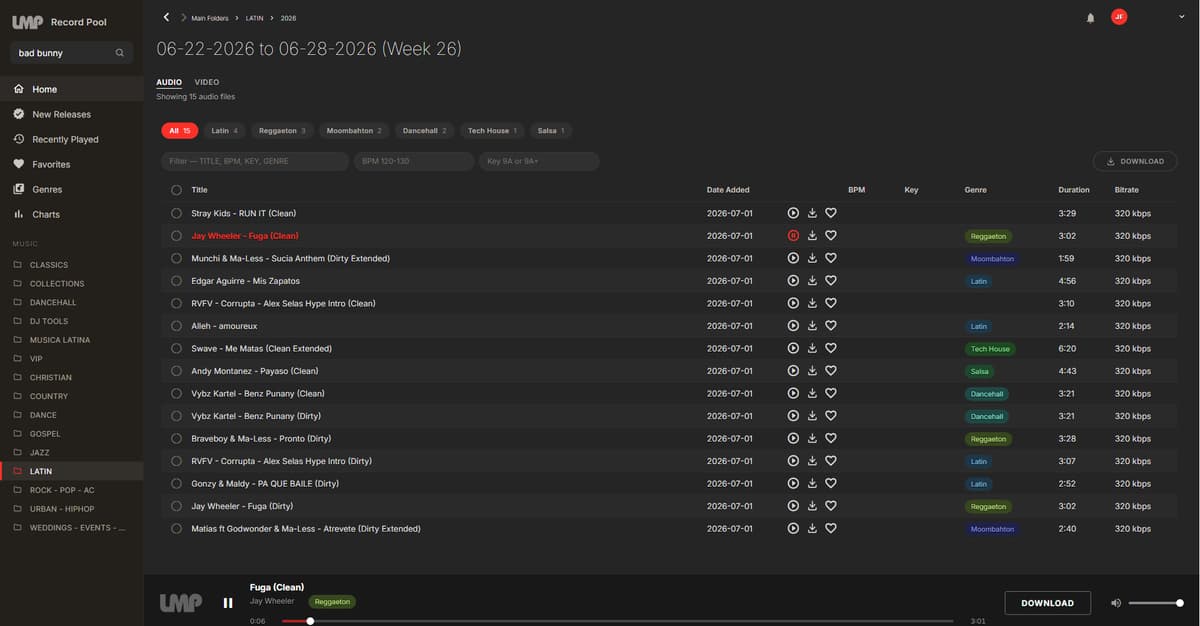Screen dimensions: 1200x626
Task: Switch to the AUDIO tab
Action: click(x=169, y=82)
